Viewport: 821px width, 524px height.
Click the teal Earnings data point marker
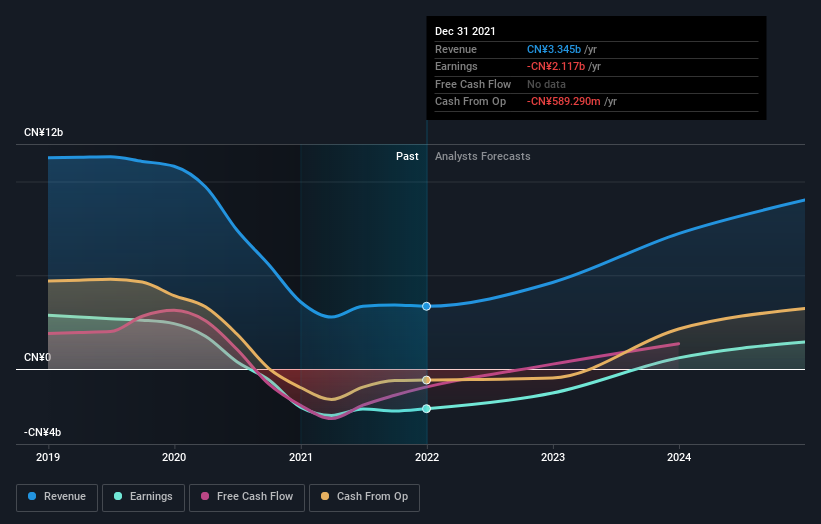(x=427, y=408)
